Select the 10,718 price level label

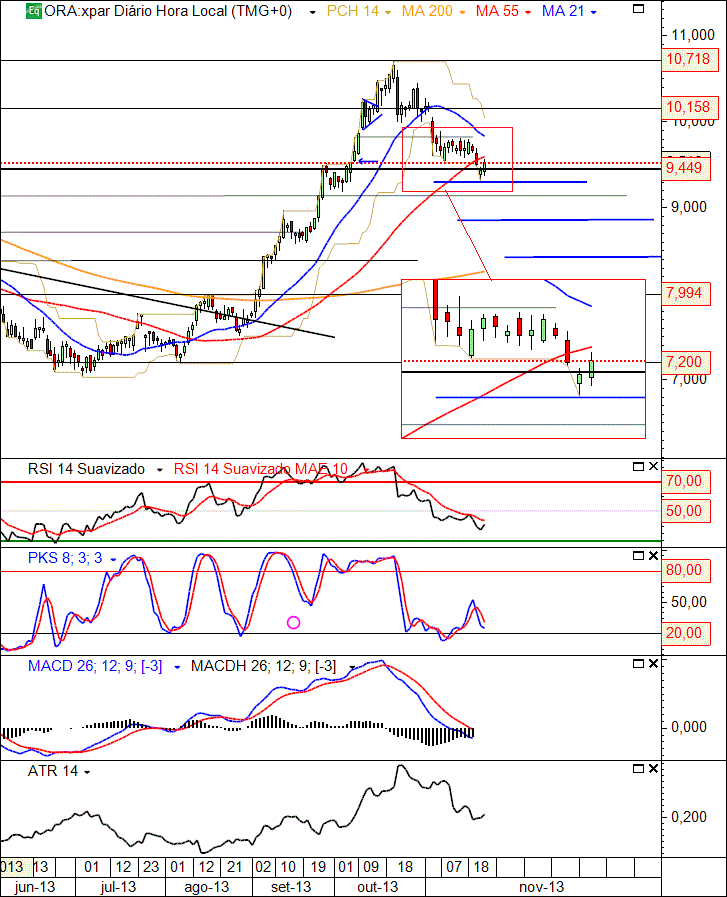[x=690, y=59]
